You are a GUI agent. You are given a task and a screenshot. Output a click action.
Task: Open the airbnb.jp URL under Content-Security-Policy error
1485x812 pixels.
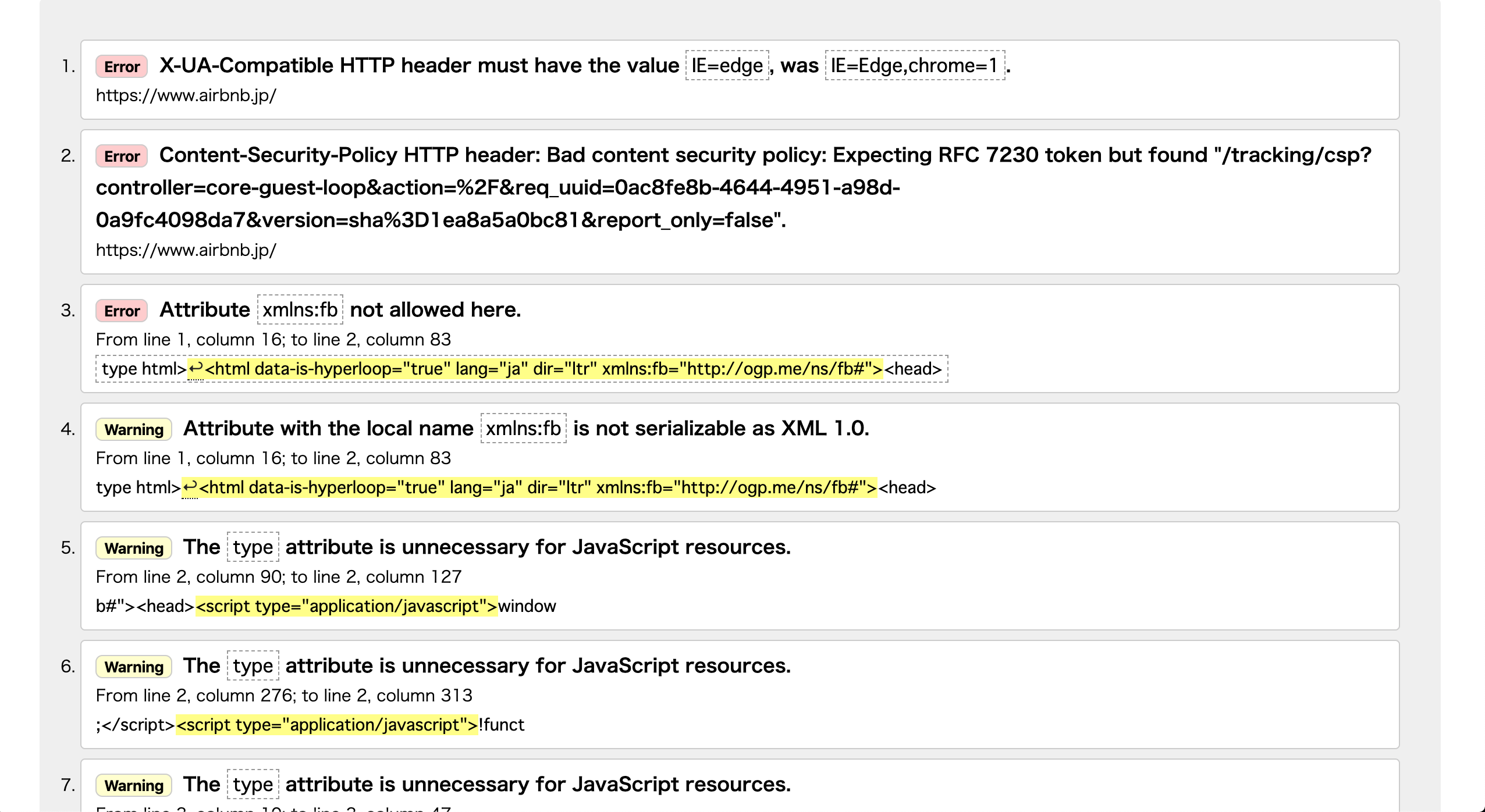[186, 250]
